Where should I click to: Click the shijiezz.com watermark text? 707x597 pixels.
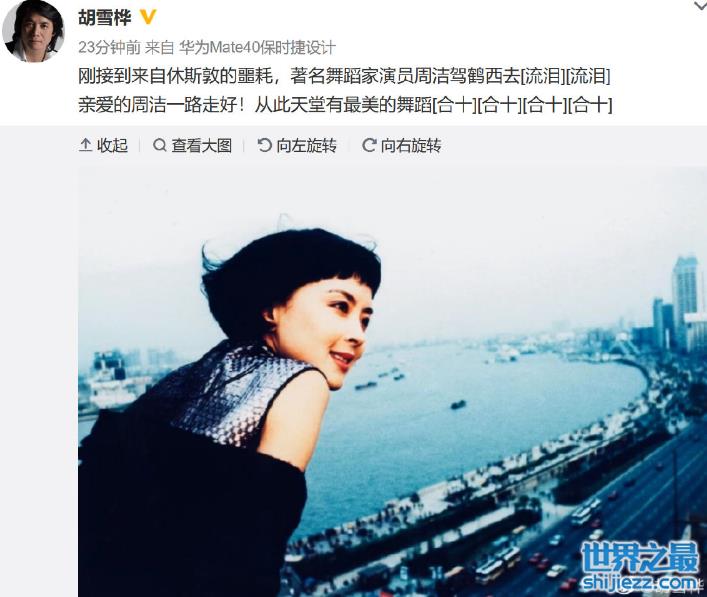[639, 582]
